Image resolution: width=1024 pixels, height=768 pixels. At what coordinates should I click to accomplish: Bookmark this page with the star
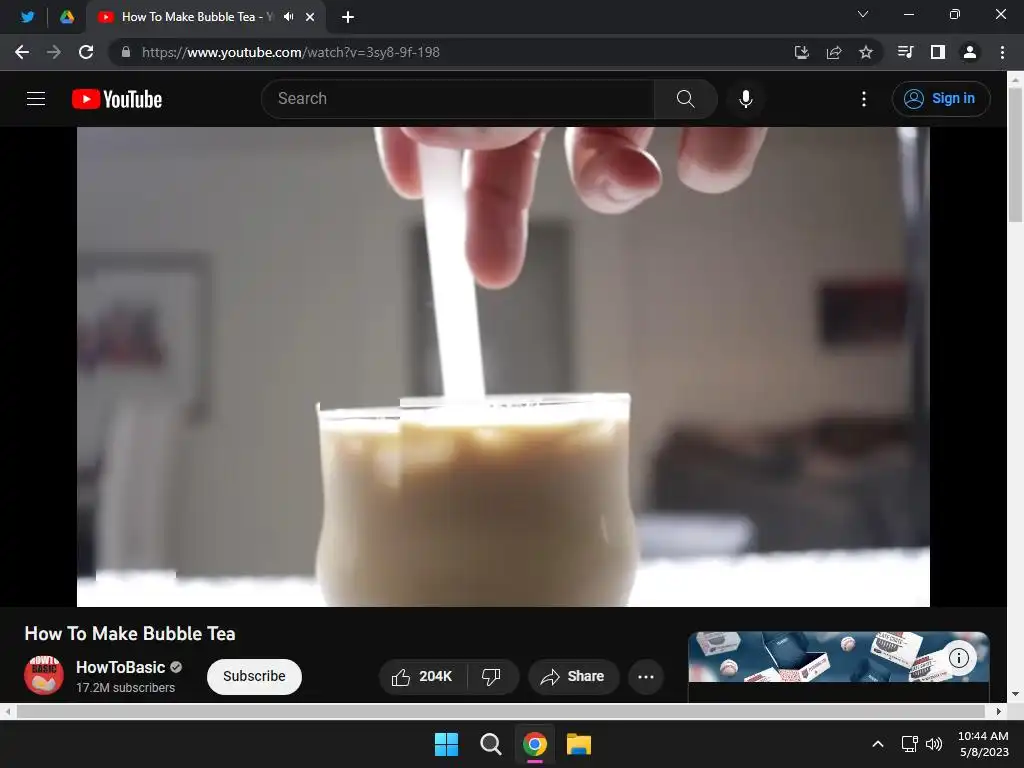point(866,52)
